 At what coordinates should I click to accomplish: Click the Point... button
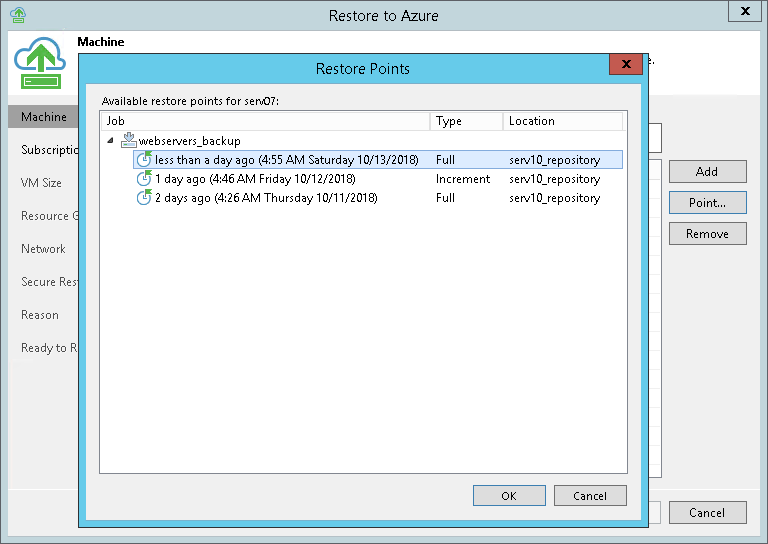point(707,203)
